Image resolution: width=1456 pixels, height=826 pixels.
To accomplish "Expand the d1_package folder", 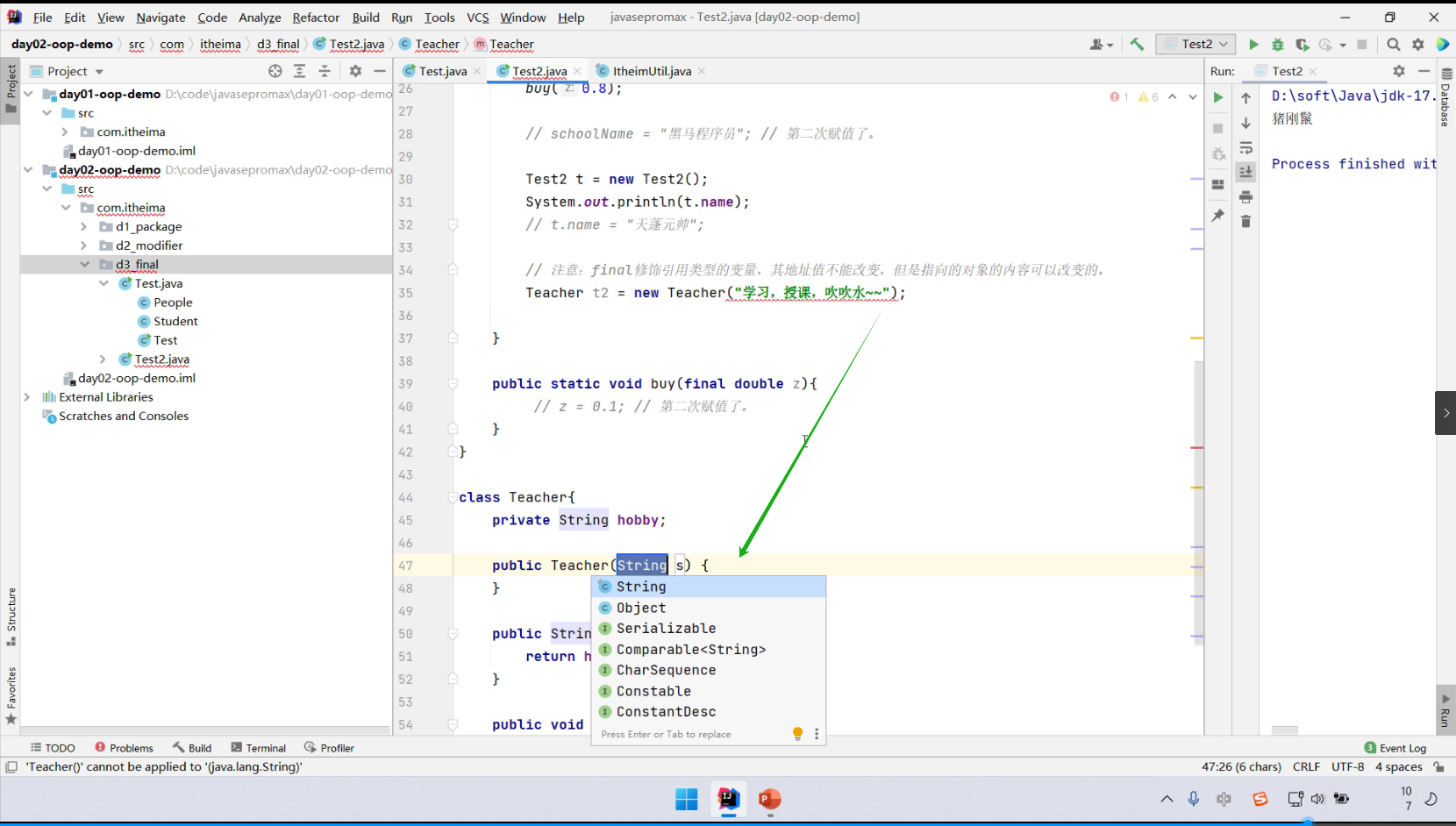I will tap(84, 227).
